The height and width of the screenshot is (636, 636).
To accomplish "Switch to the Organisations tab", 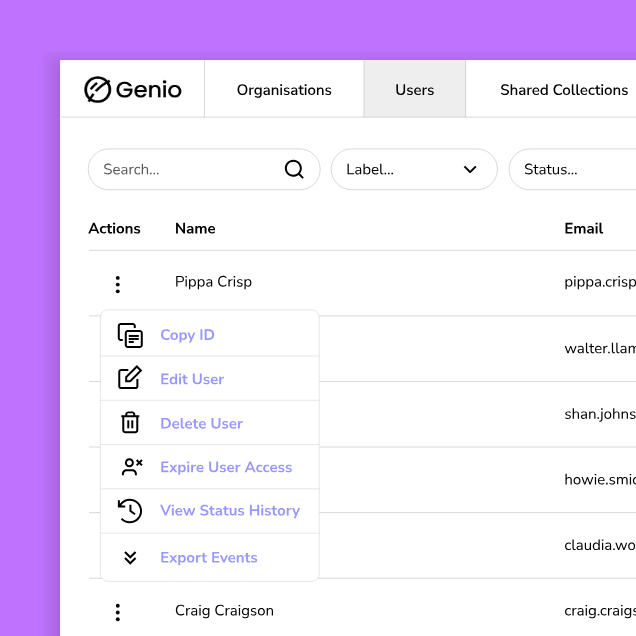I will tap(284, 90).
